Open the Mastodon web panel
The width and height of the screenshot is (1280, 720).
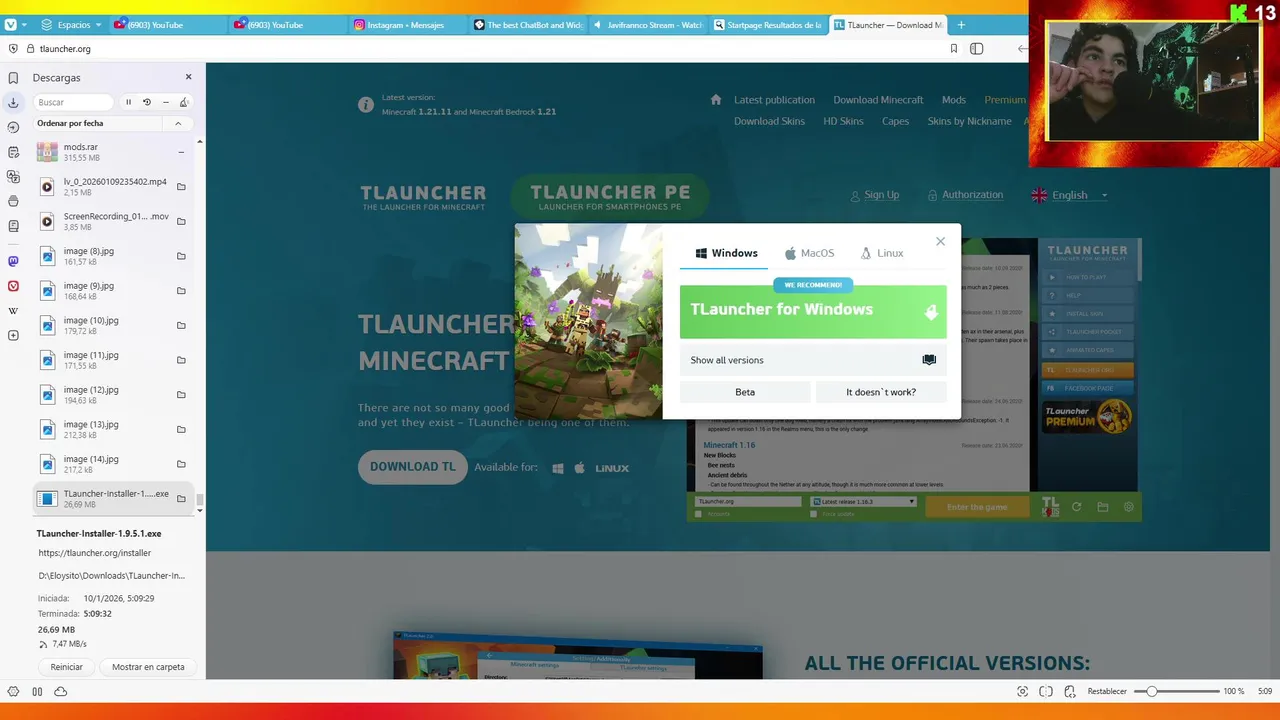[x=13, y=261]
